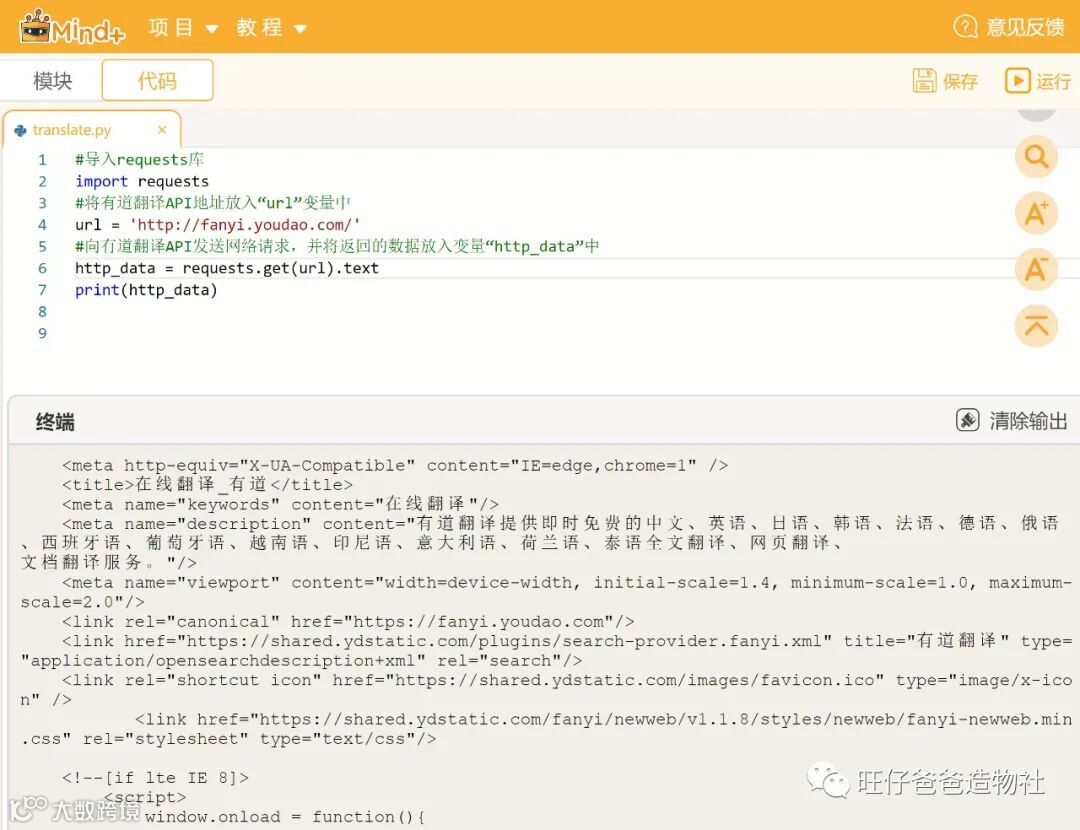The width and height of the screenshot is (1080, 830).
Task: Click the question mark feedback icon
Action: coord(965,27)
